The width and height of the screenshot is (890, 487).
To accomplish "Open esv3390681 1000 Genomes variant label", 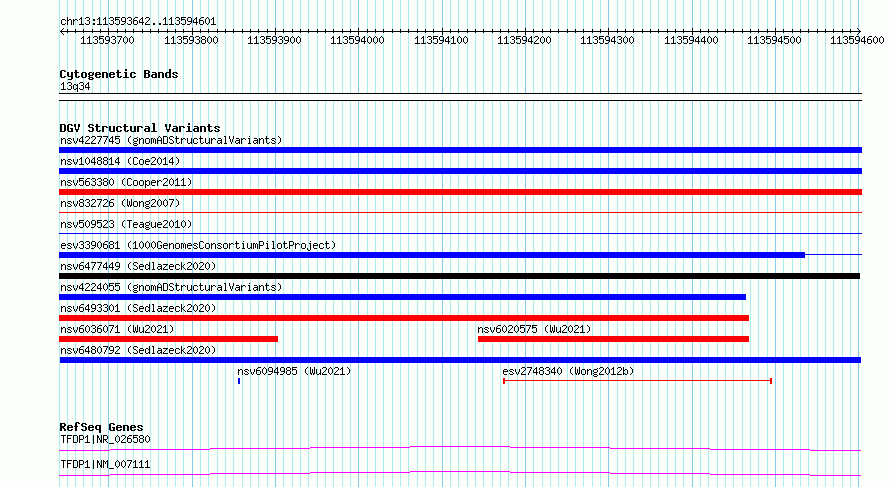I will [198, 245].
